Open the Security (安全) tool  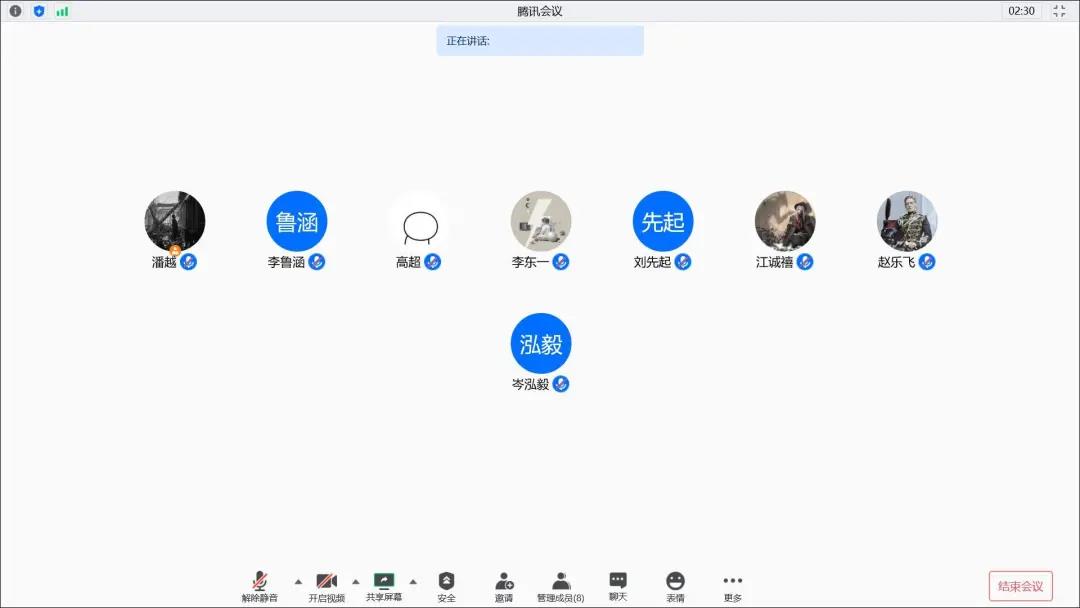point(446,585)
